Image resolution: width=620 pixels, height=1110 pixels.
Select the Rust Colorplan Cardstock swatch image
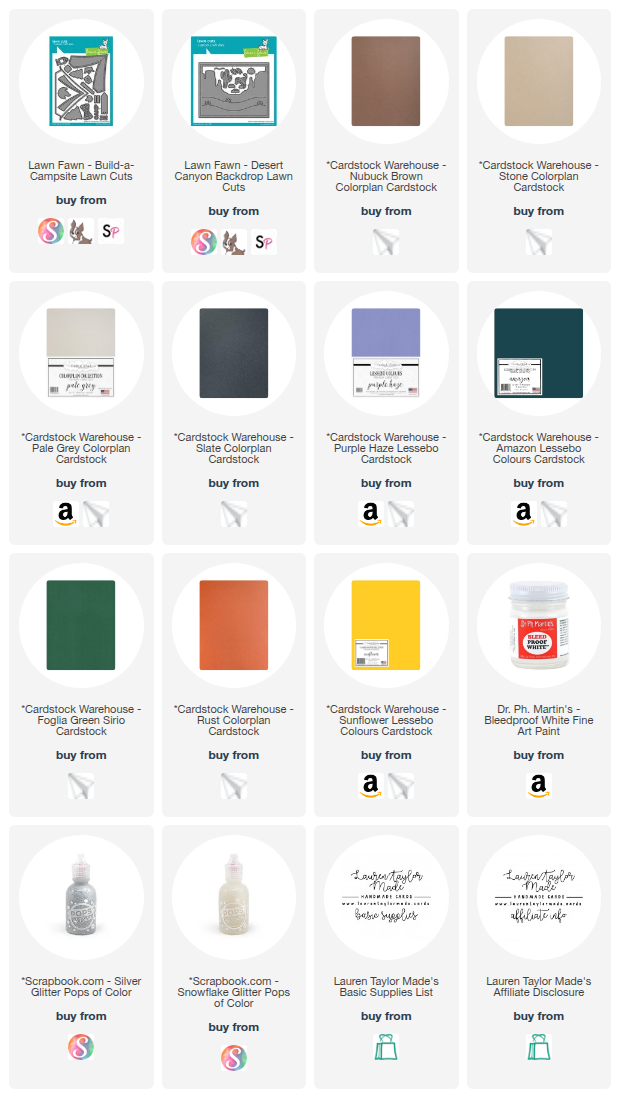234,625
